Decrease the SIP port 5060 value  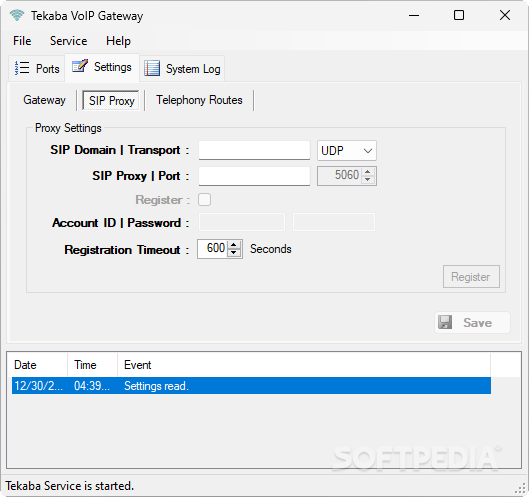coord(367,179)
